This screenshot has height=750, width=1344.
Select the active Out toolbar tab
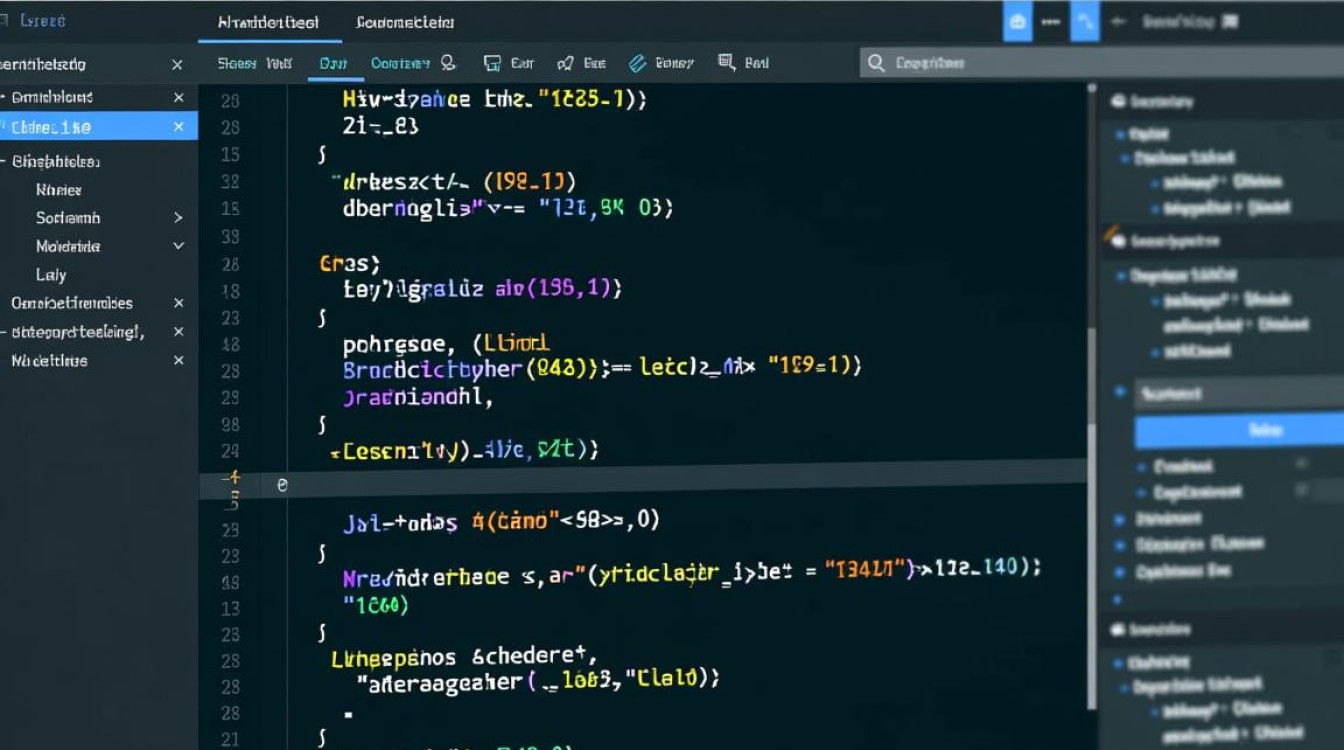point(335,62)
